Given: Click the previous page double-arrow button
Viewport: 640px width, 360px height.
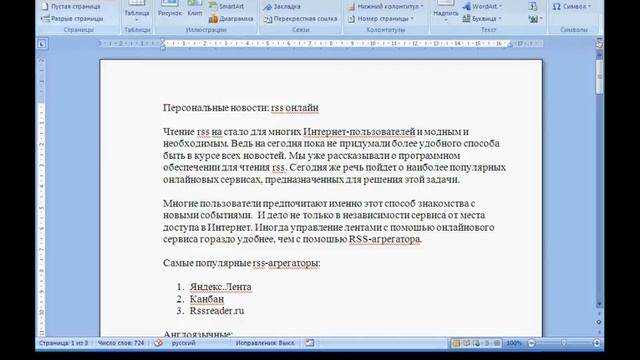Looking at the screenshot, I should tap(599, 314).
